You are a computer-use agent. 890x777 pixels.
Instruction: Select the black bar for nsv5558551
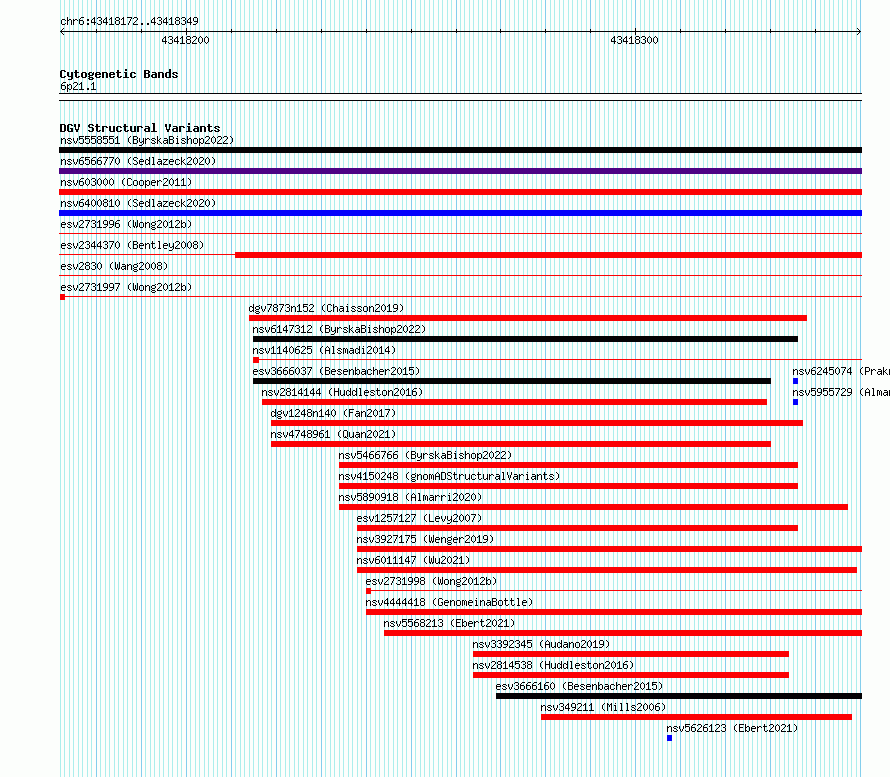pos(460,150)
